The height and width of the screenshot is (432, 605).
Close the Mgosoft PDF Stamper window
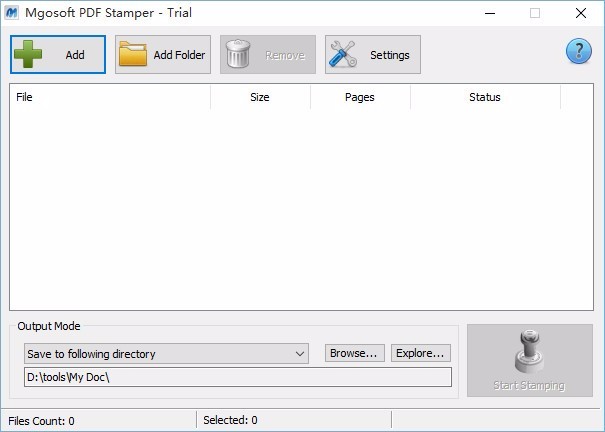[x=581, y=13]
